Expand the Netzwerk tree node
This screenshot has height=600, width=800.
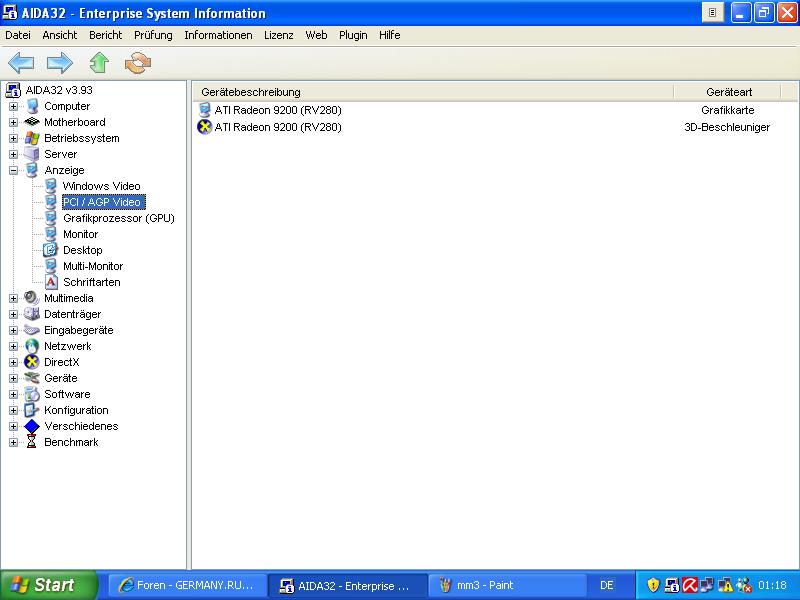(x=13, y=346)
